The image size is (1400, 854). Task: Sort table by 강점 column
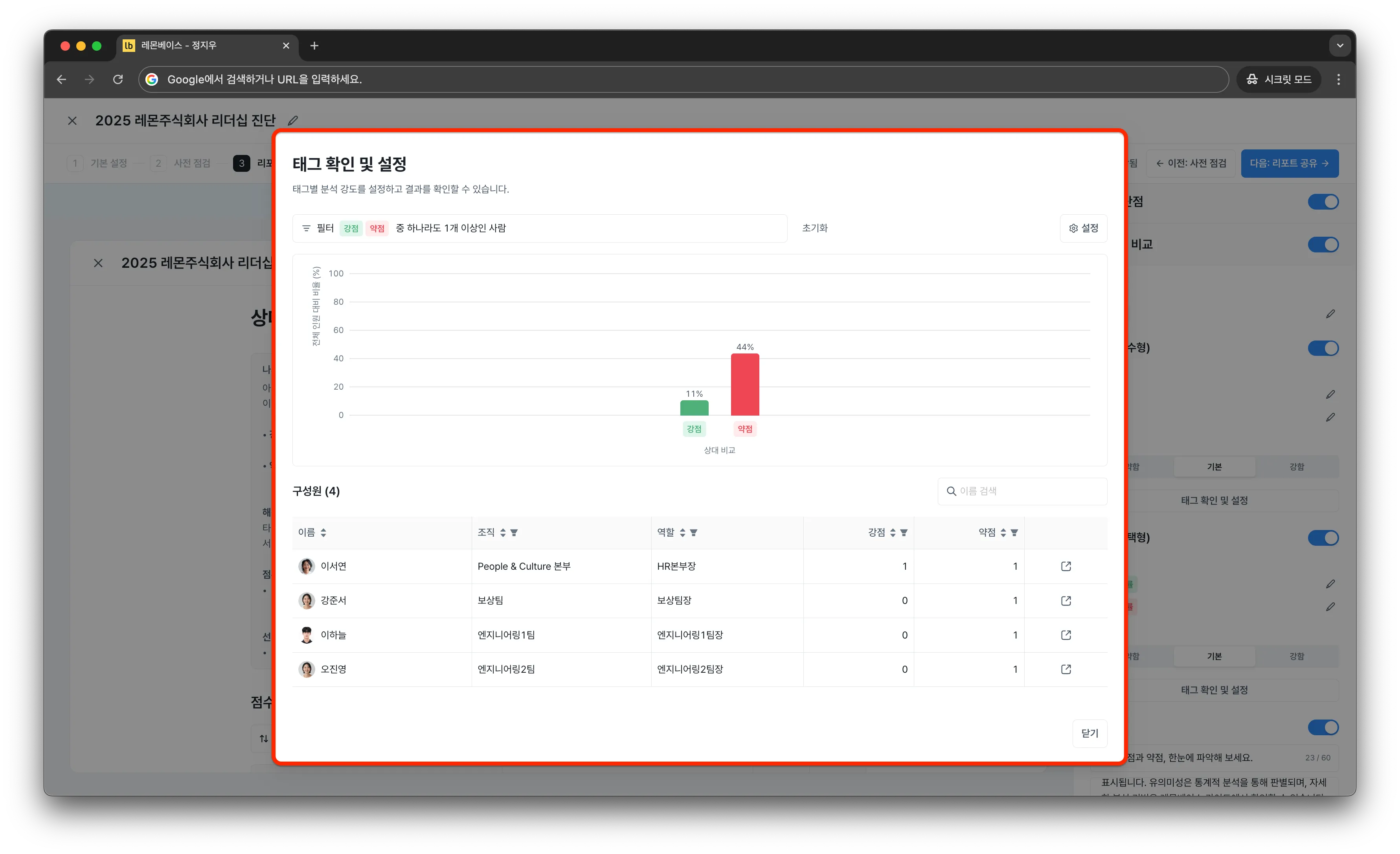tap(893, 532)
